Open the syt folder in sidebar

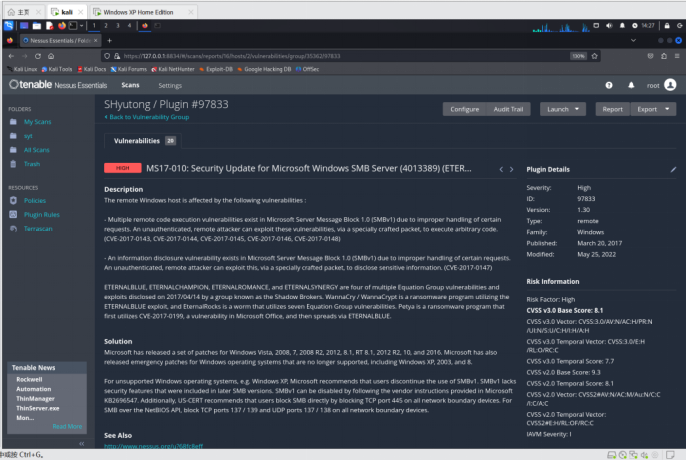pyautogui.click(x=28, y=136)
